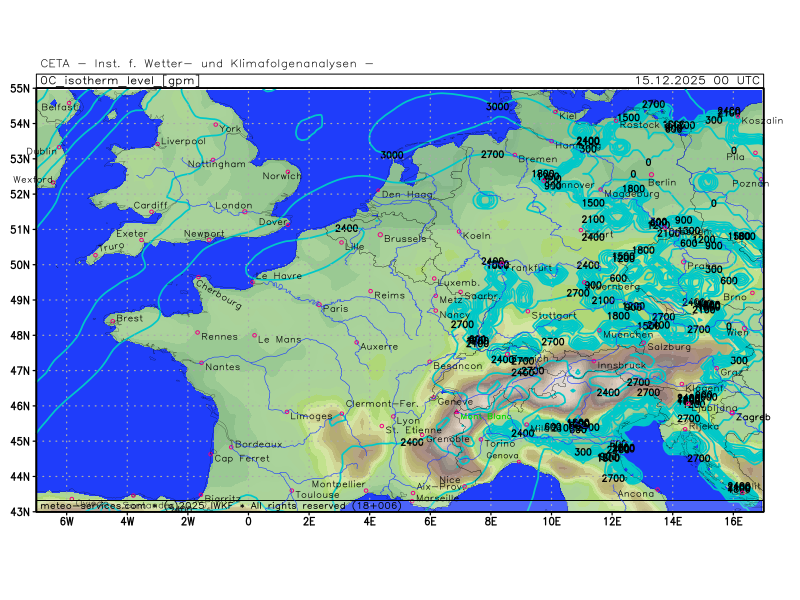The image size is (800, 600).
Task: Select the Le Havre city label
Action: point(279,276)
